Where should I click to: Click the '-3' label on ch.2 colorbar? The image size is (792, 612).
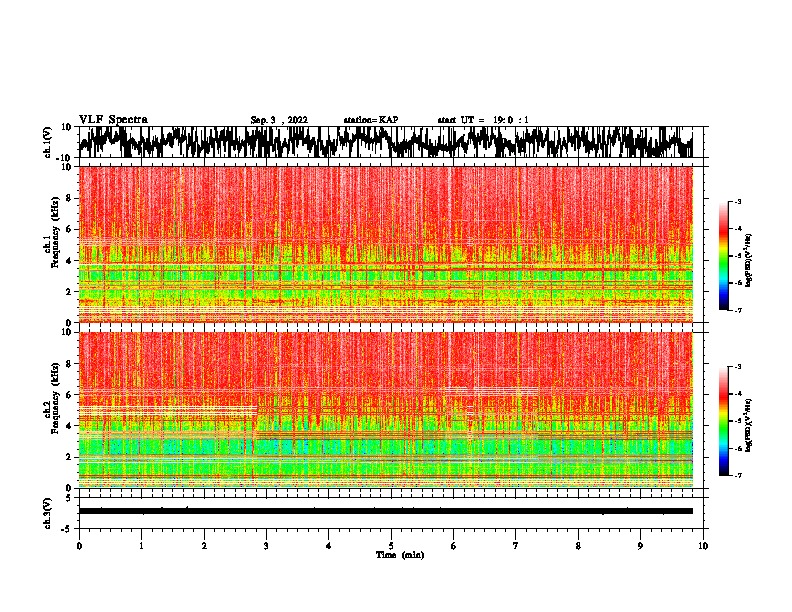pyautogui.click(x=738, y=367)
